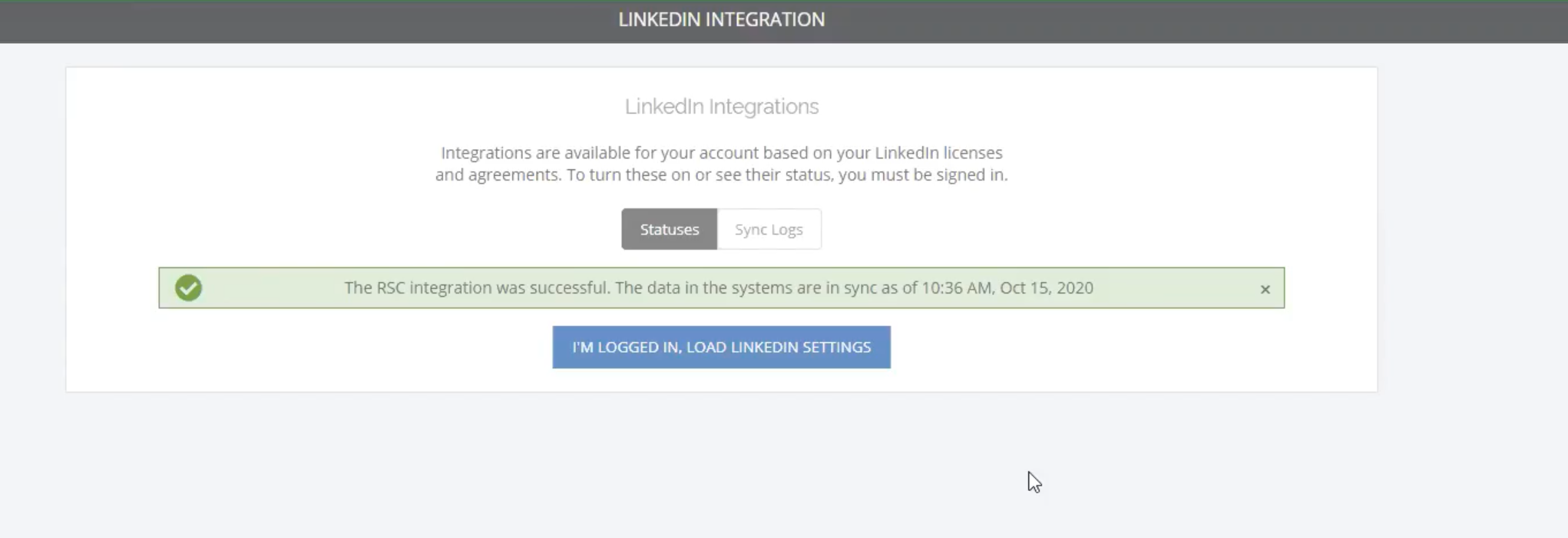
Task: Click I'm Logged In, Load LinkedIn Settings
Action: (x=722, y=347)
